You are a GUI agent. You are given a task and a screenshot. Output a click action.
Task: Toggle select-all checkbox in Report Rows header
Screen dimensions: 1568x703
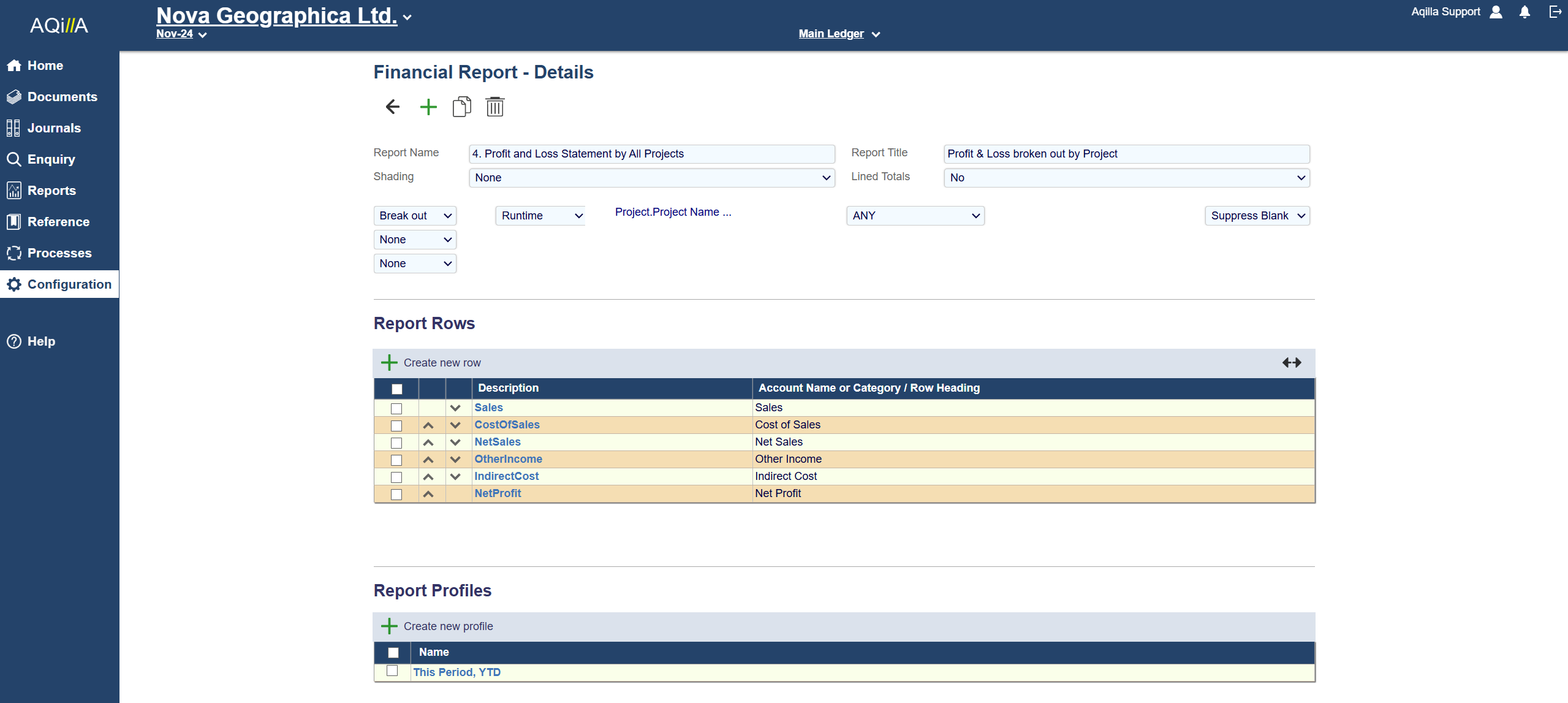tap(396, 389)
